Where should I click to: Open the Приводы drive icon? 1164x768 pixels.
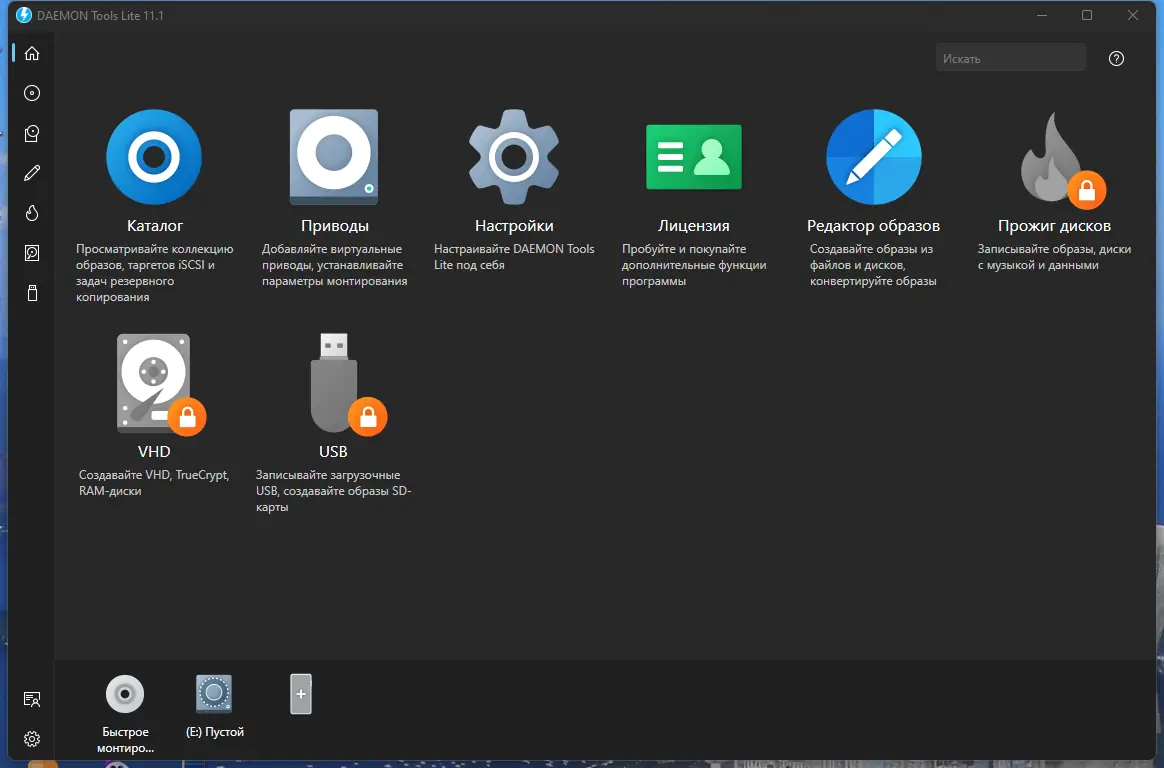click(x=334, y=157)
